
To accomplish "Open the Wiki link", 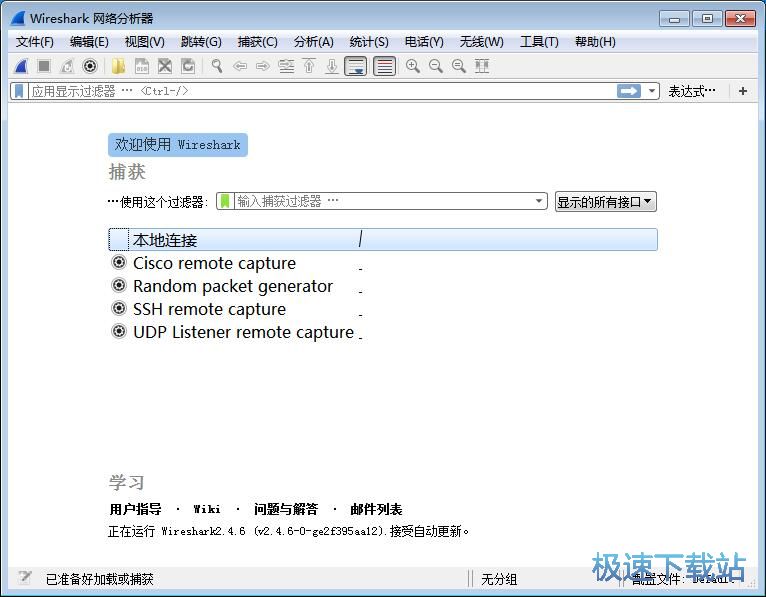I will tap(207, 510).
